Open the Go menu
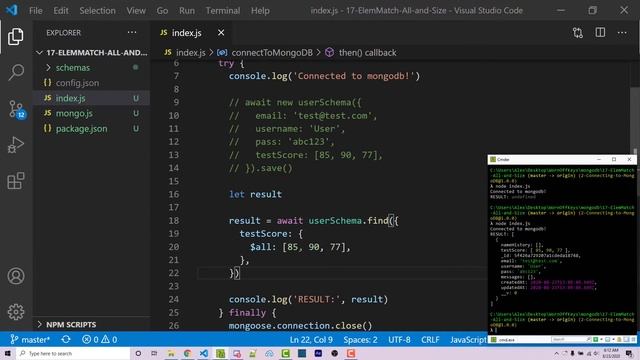Viewport: 640px width, 360px height. click(x=162, y=10)
